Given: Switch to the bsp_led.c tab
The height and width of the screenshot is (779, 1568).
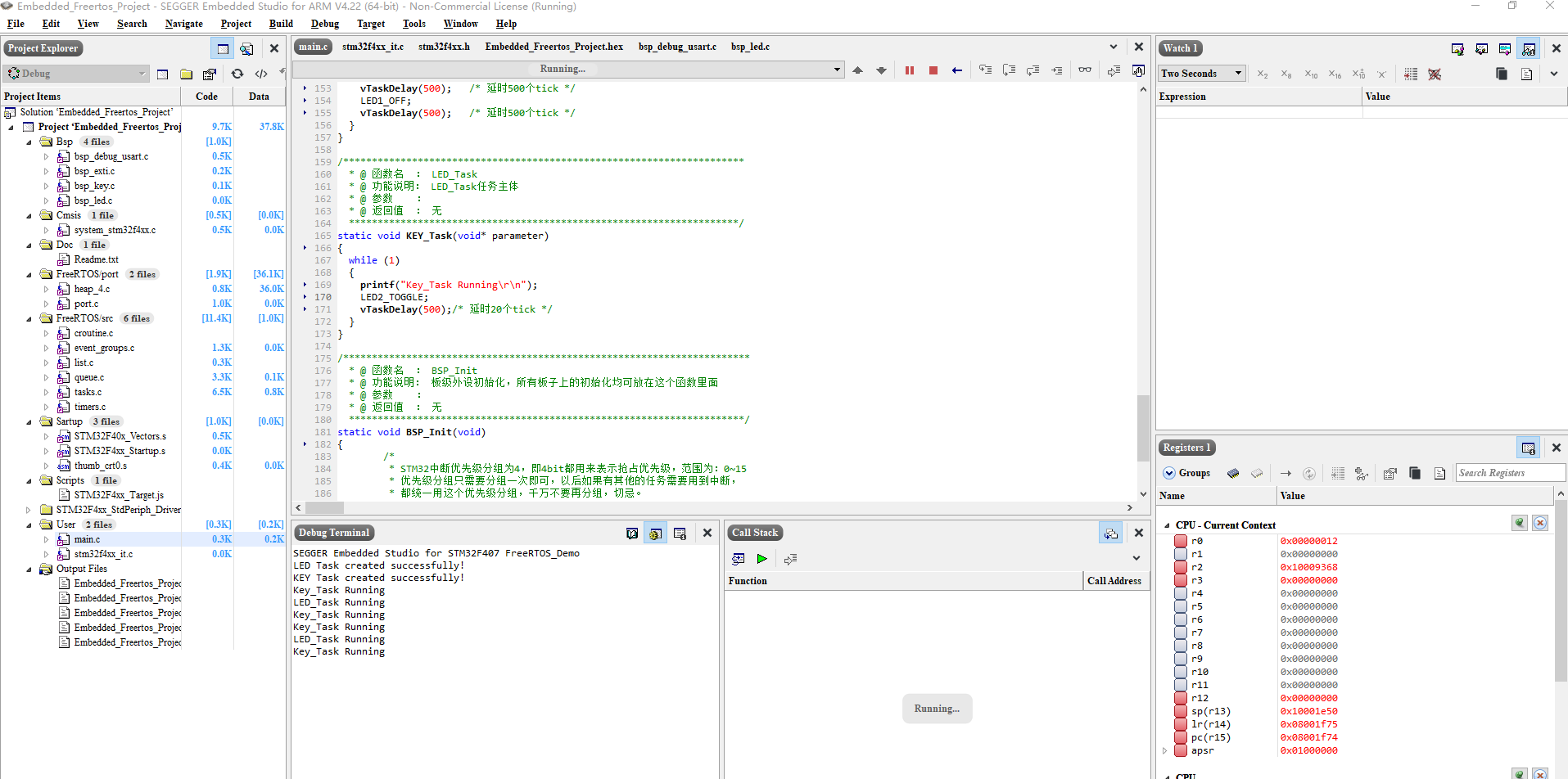Looking at the screenshot, I should point(750,47).
